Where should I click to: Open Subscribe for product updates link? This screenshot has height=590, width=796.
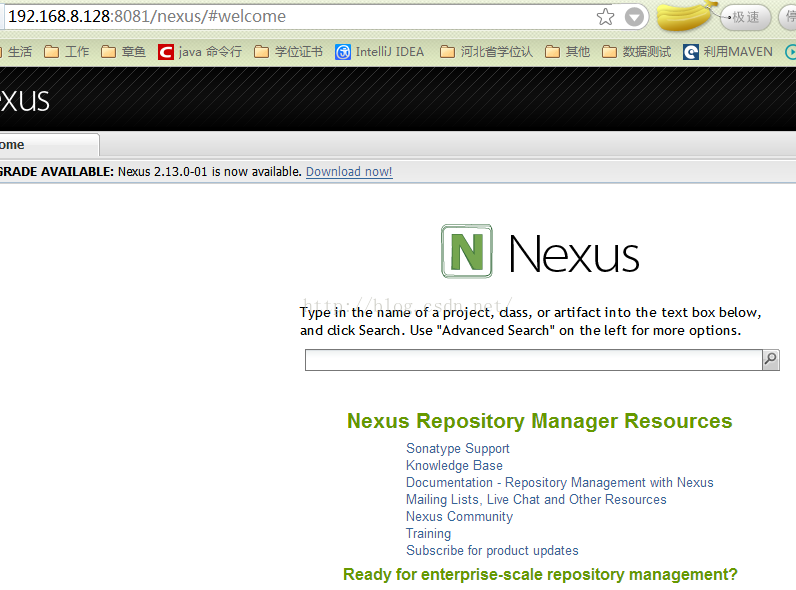(x=492, y=550)
